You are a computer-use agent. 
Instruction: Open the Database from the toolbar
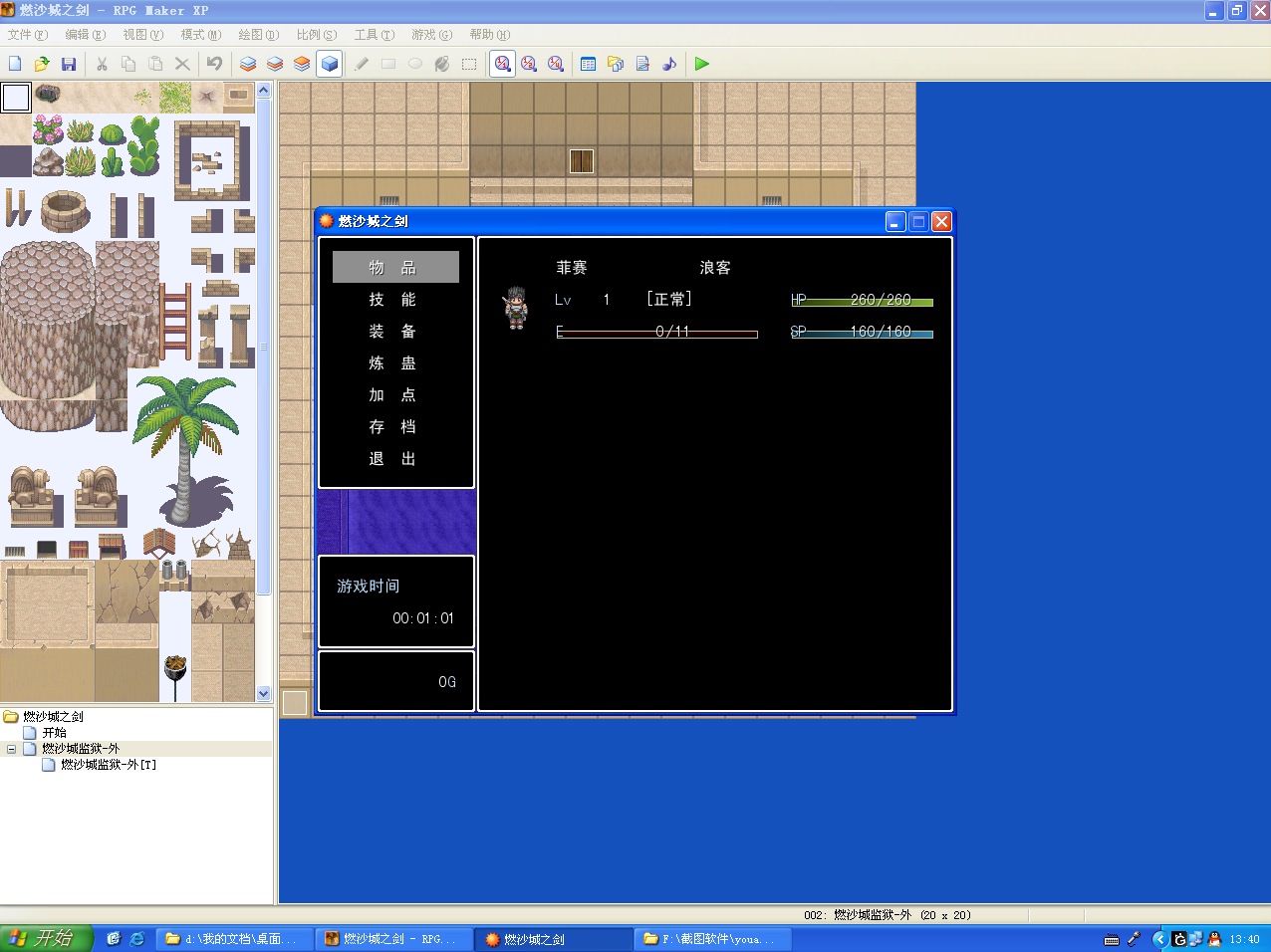click(x=589, y=64)
